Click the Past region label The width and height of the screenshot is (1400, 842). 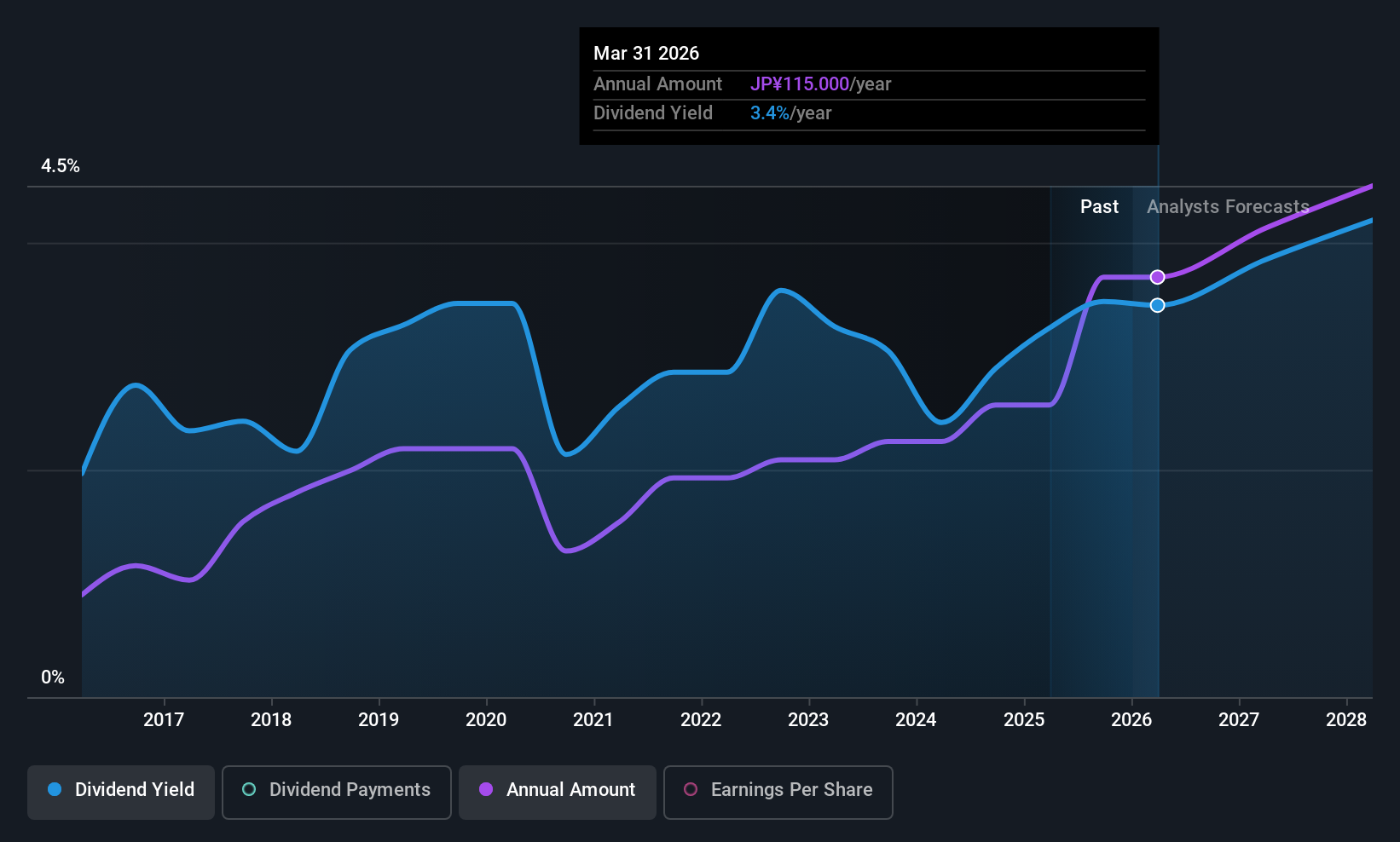coord(1099,206)
